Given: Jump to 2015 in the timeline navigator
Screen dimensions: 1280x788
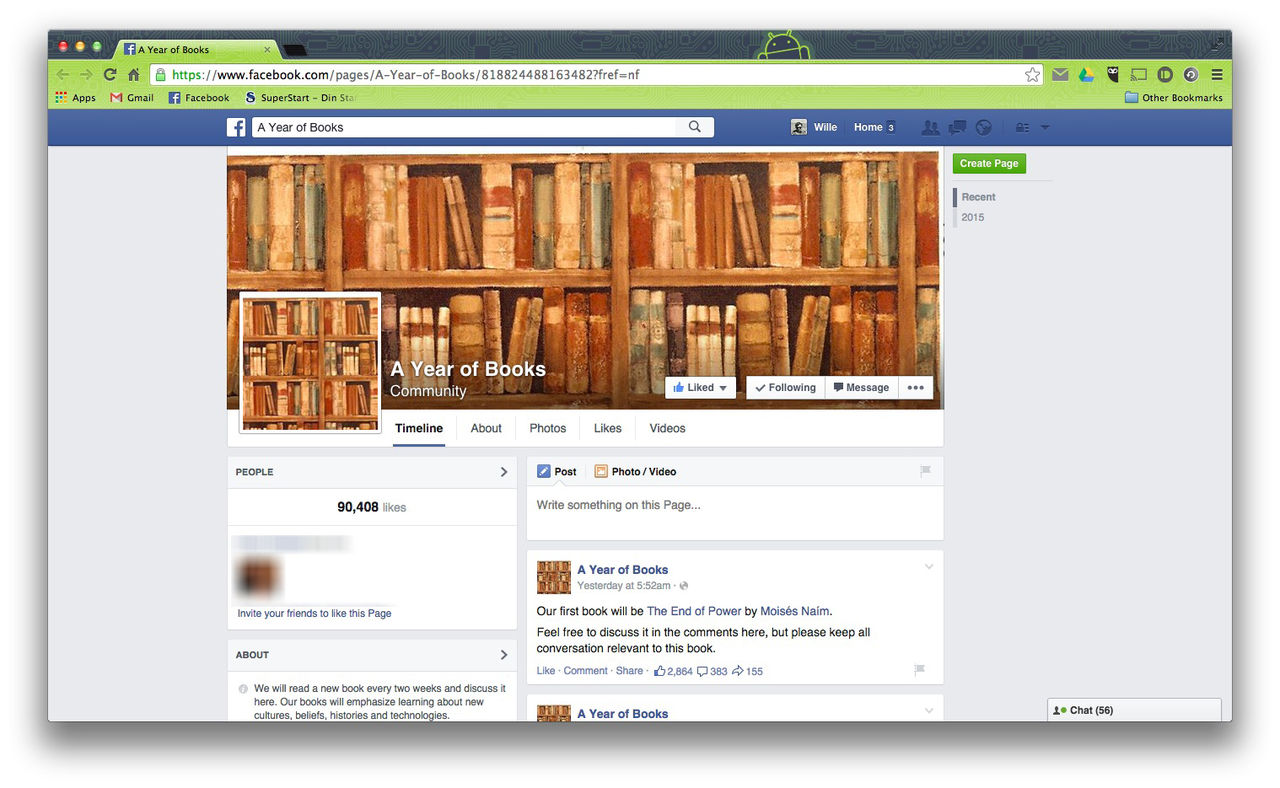Looking at the screenshot, I should click(x=973, y=217).
